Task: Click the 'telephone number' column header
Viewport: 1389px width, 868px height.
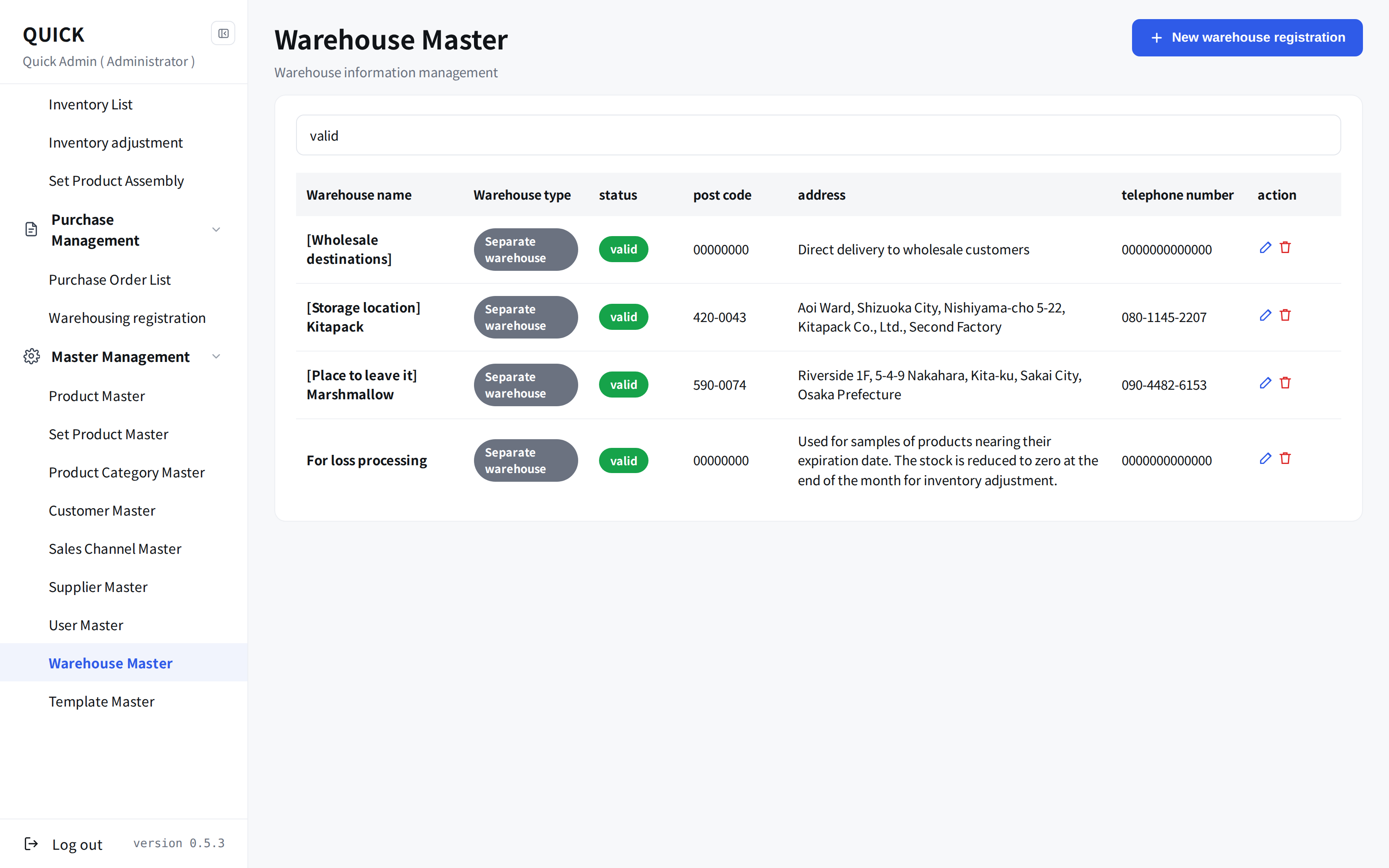Action: coord(1177,195)
